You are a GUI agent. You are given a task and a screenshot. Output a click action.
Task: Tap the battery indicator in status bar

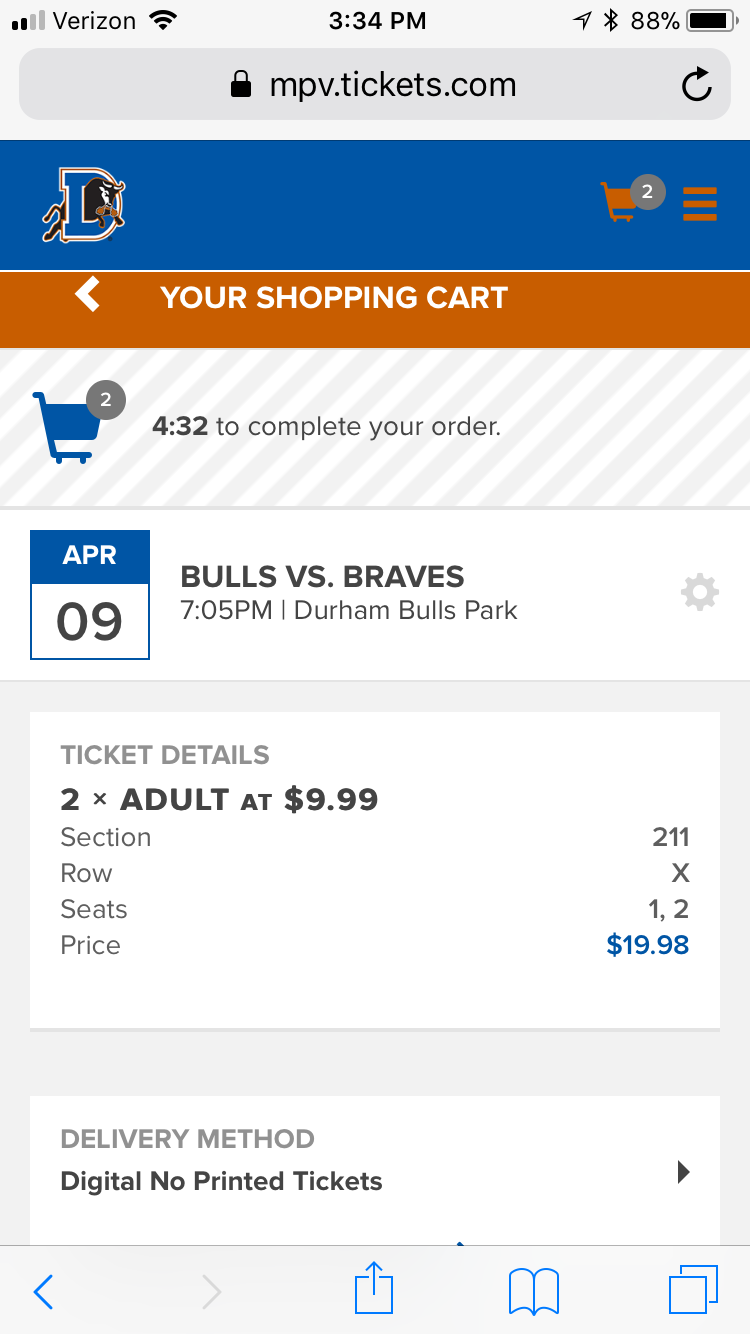(x=711, y=20)
